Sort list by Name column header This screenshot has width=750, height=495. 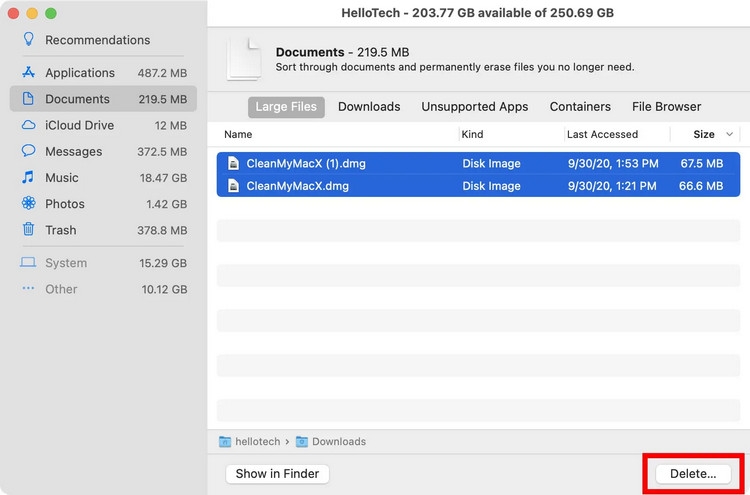click(x=238, y=134)
